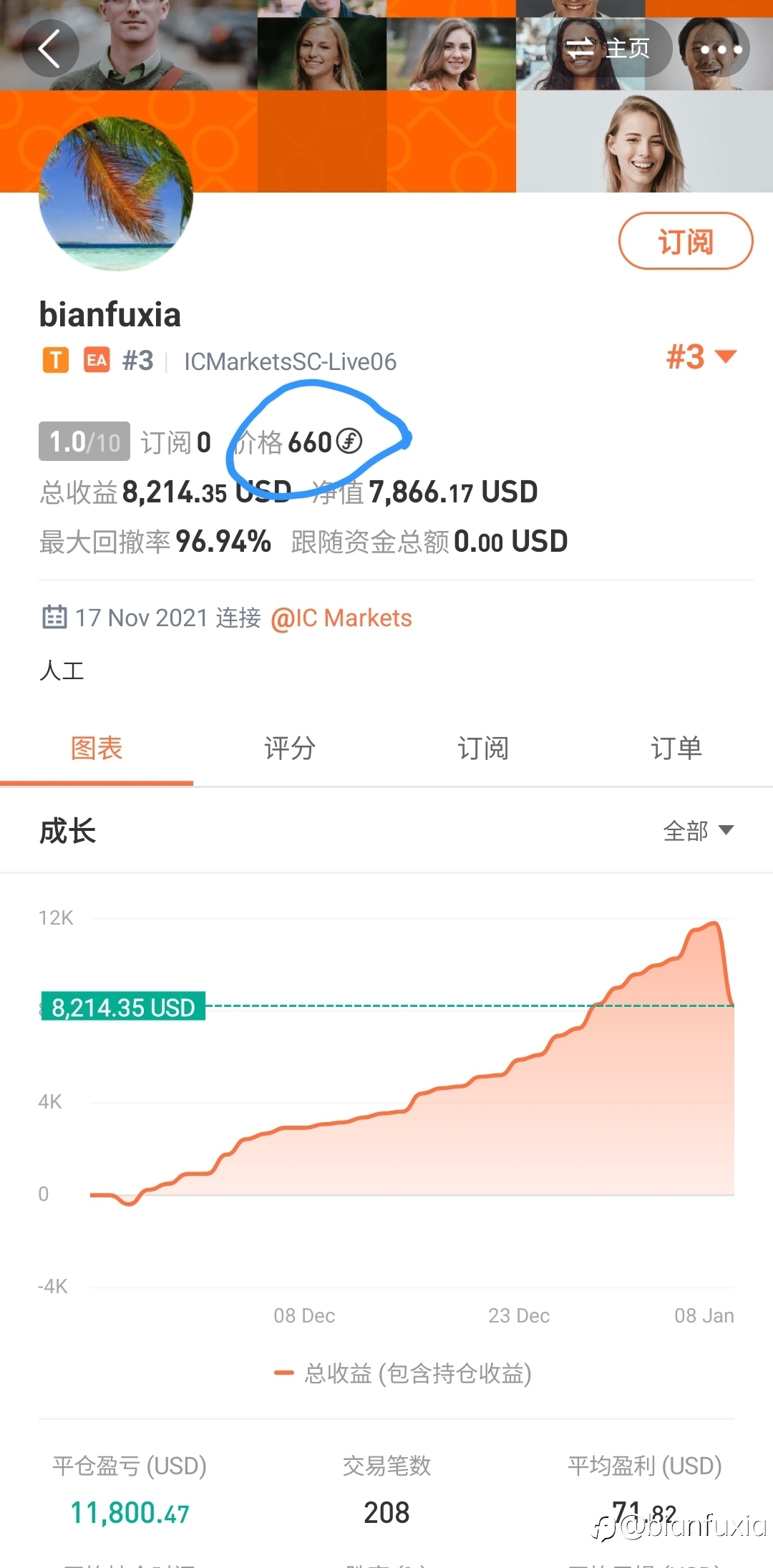Open the 全部 time range dropdown

pyautogui.click(x=699, y=831)
